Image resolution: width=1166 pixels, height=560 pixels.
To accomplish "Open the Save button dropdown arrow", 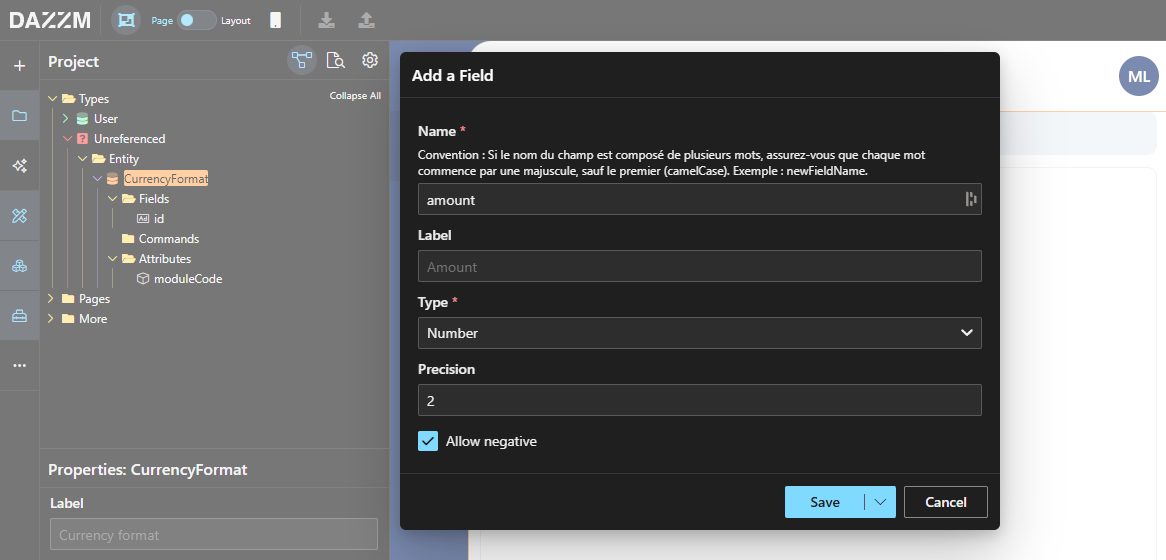I will 880,502.
